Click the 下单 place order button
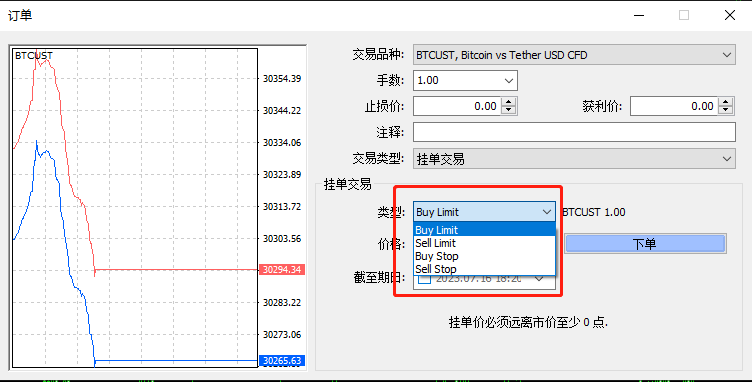The height and width of the screenshot is (382, 752). 645,244
